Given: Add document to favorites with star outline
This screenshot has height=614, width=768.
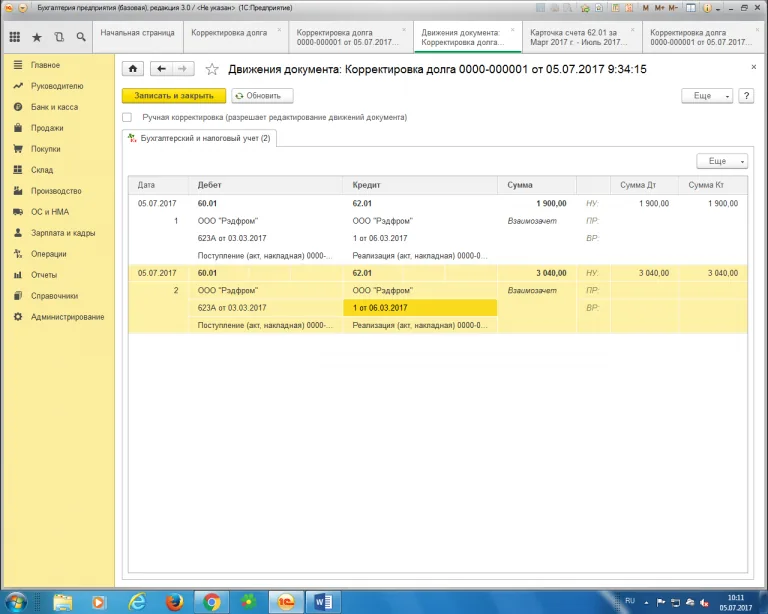Looking at the screenshot, I should point(211,69).
